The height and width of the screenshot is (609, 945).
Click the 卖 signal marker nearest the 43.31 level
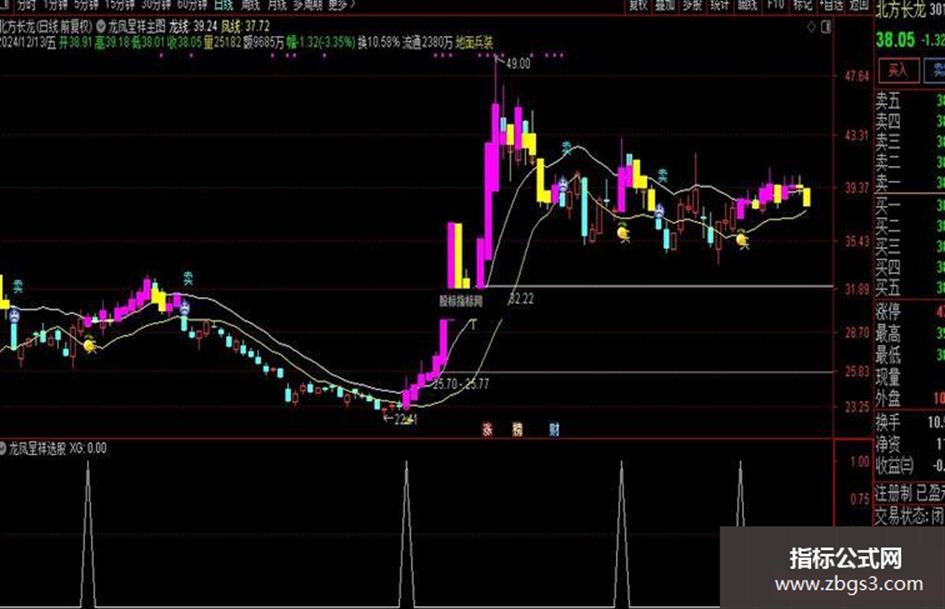568,148
